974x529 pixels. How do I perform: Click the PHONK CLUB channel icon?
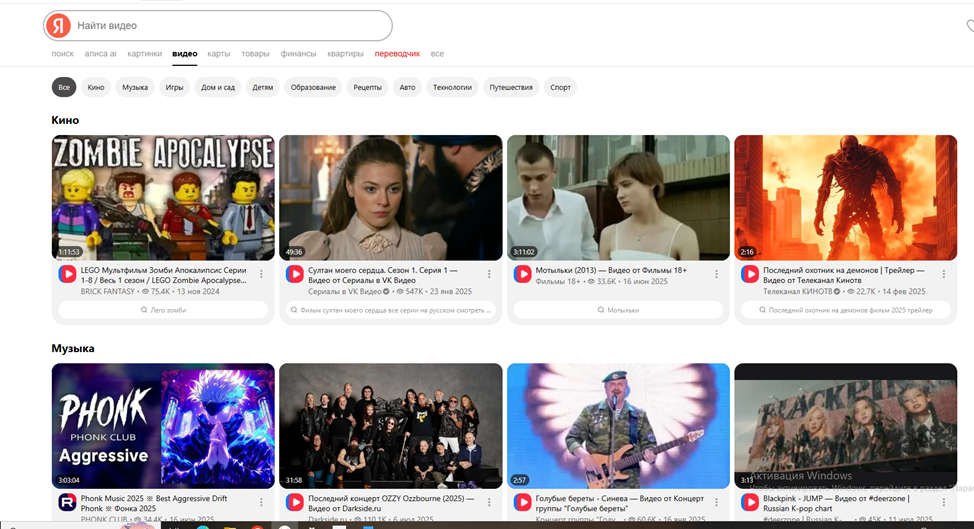click(67, 502)
